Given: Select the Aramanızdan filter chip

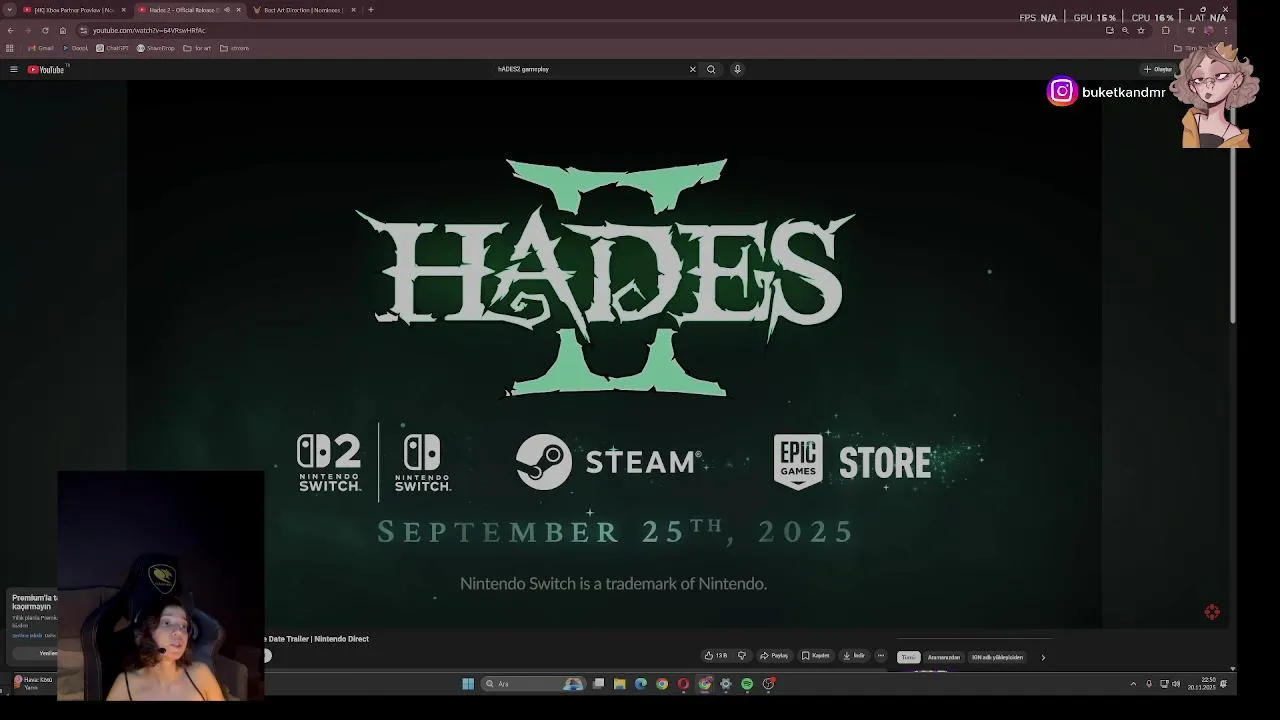Looking at the screenshot, I should point(944,657).
